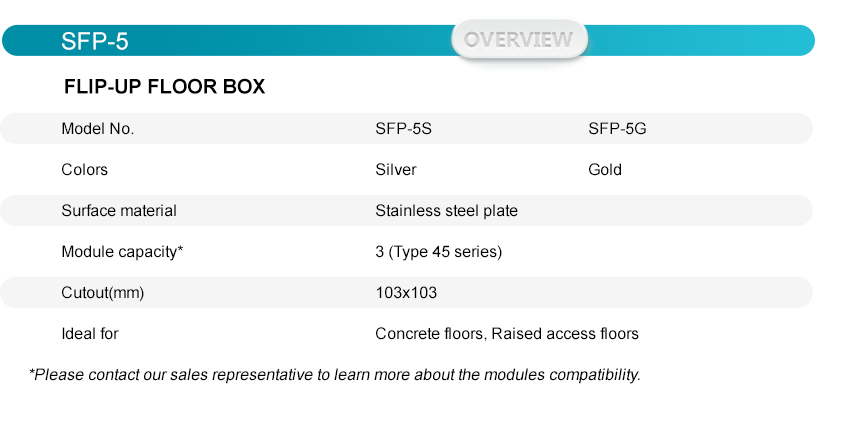Select the Surface material label
Image resolution: width=850 pixels, height=429 pixels.
coord(119,210)
